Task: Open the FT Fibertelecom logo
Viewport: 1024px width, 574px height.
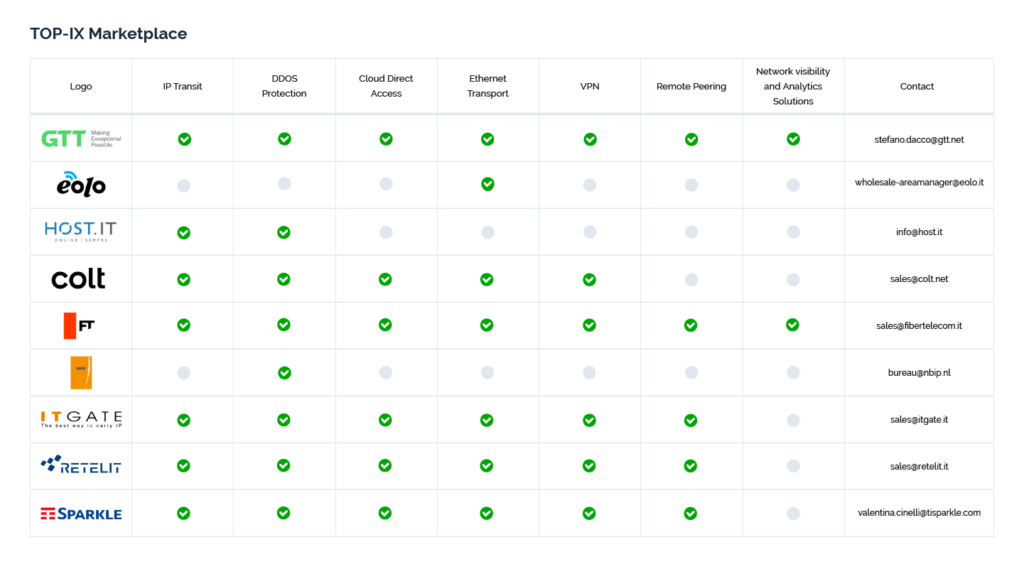Action: [x=79, y=326]
